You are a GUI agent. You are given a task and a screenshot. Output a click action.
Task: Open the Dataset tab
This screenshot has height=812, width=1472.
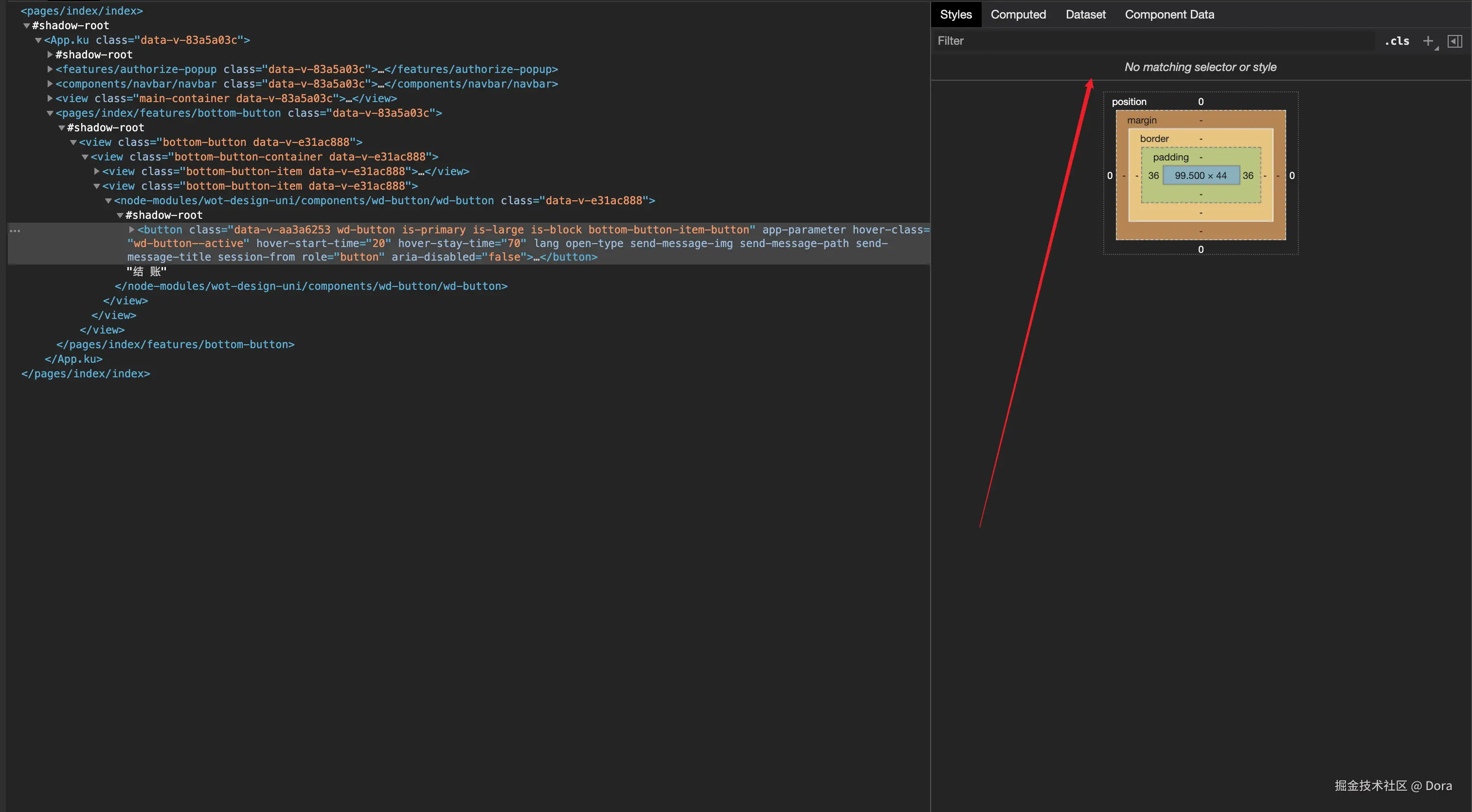(x=1085, y=14)
